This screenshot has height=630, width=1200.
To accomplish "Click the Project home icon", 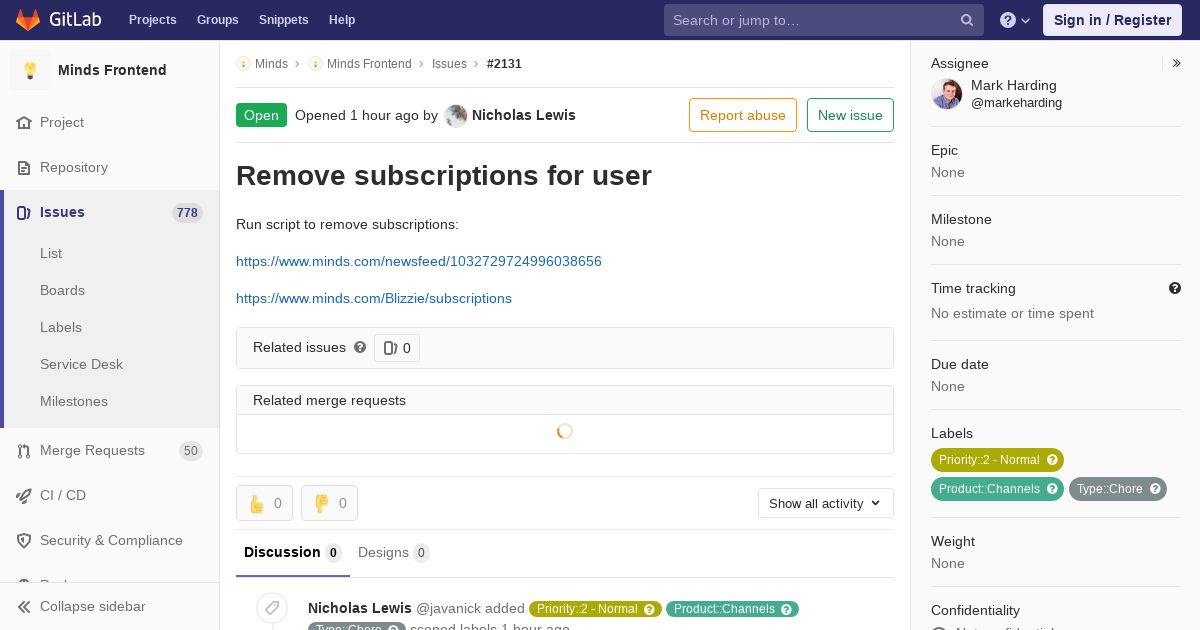I will (24, 122).
